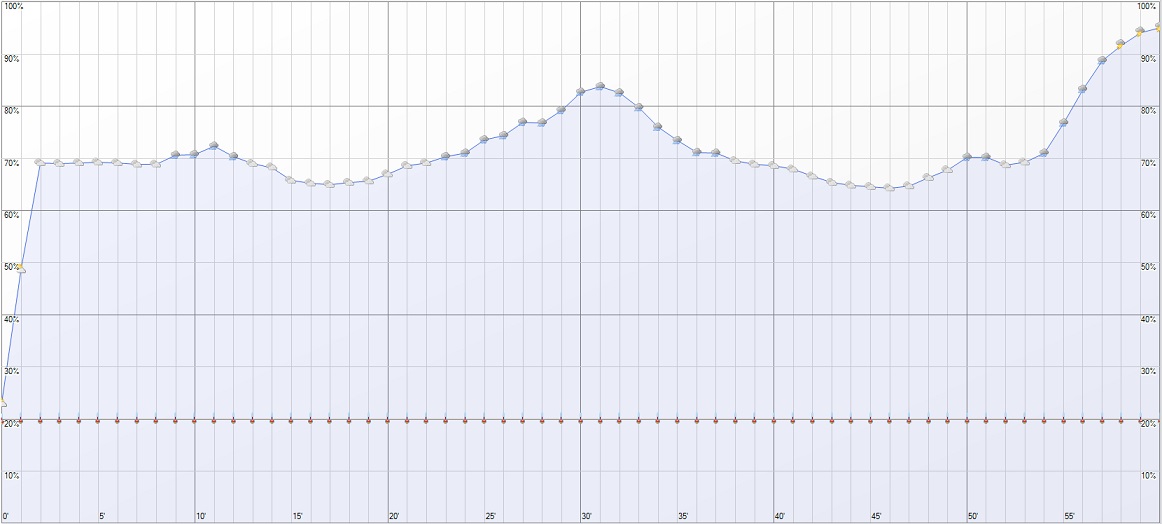Click the red marker on the 10-minute gridline

click(194, 420)
